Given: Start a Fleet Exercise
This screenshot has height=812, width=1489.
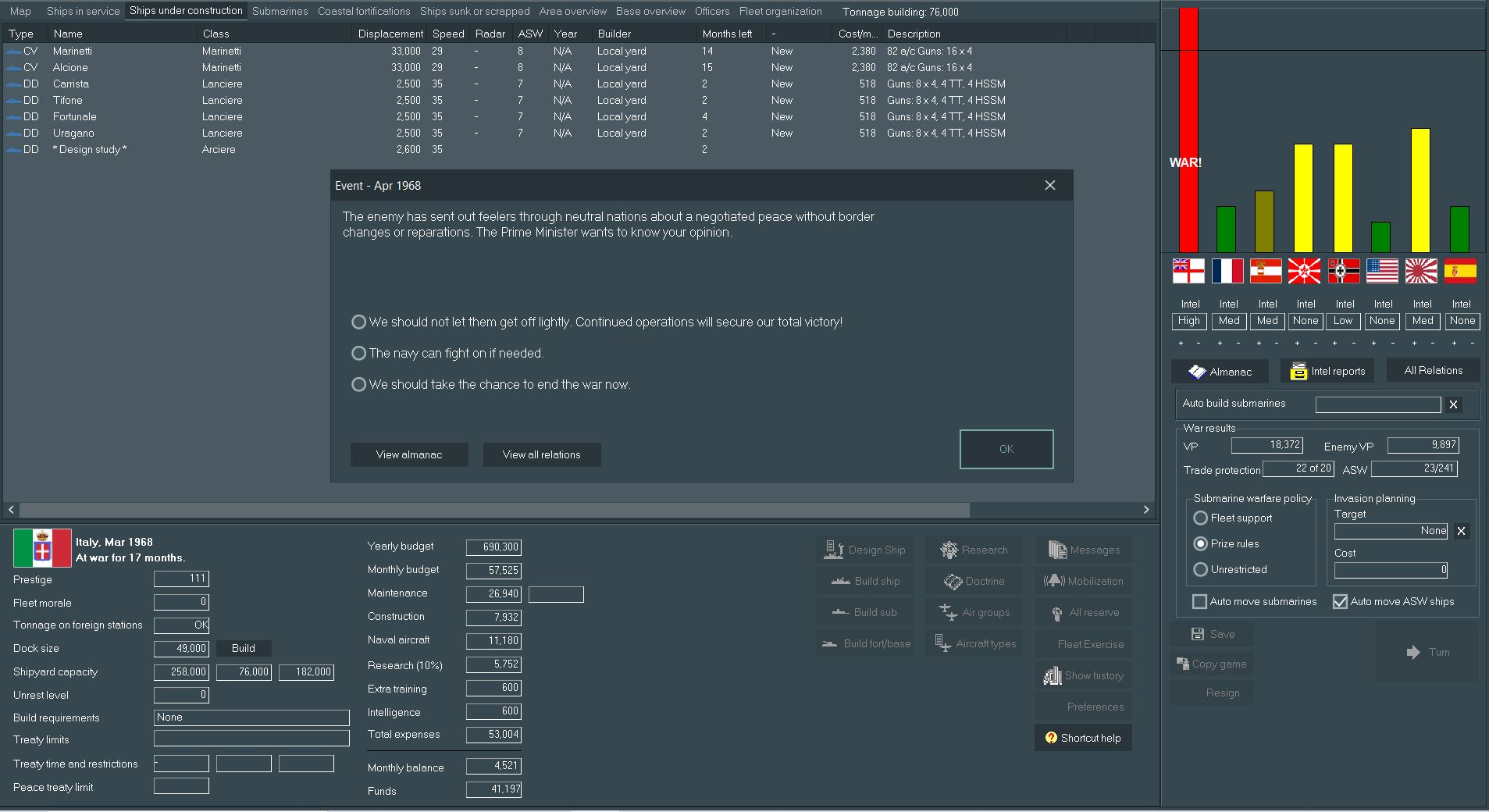Looking at the screenshot, I should 1084,644.
